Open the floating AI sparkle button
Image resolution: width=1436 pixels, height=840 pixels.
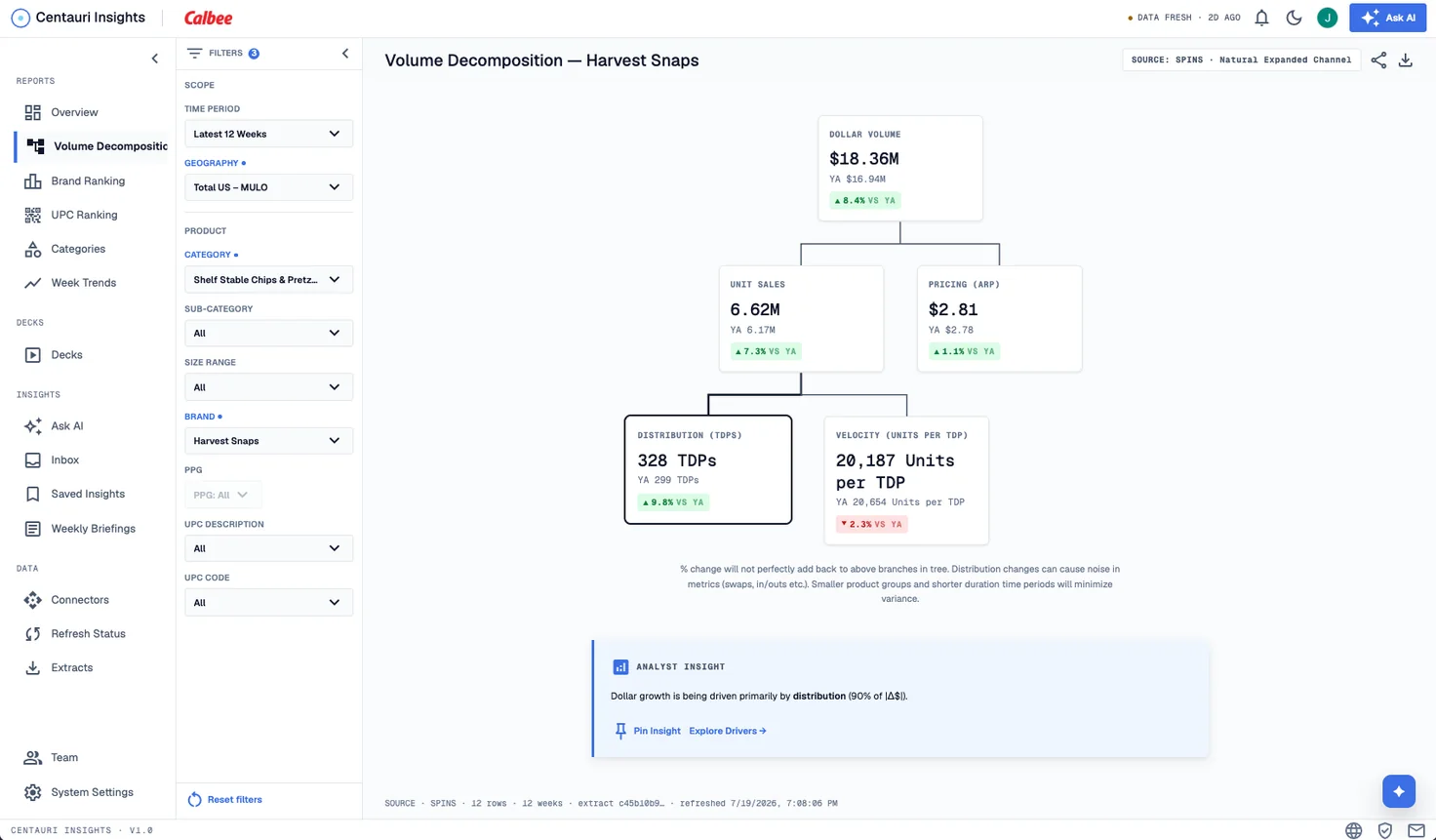1399,791
